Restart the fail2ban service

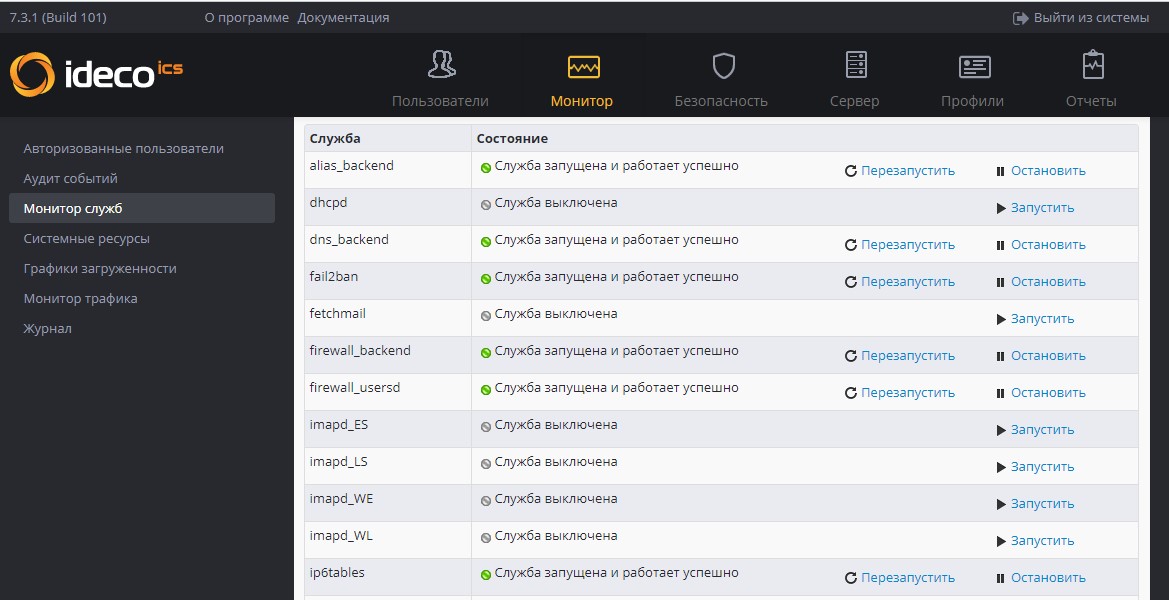[907, 282]
